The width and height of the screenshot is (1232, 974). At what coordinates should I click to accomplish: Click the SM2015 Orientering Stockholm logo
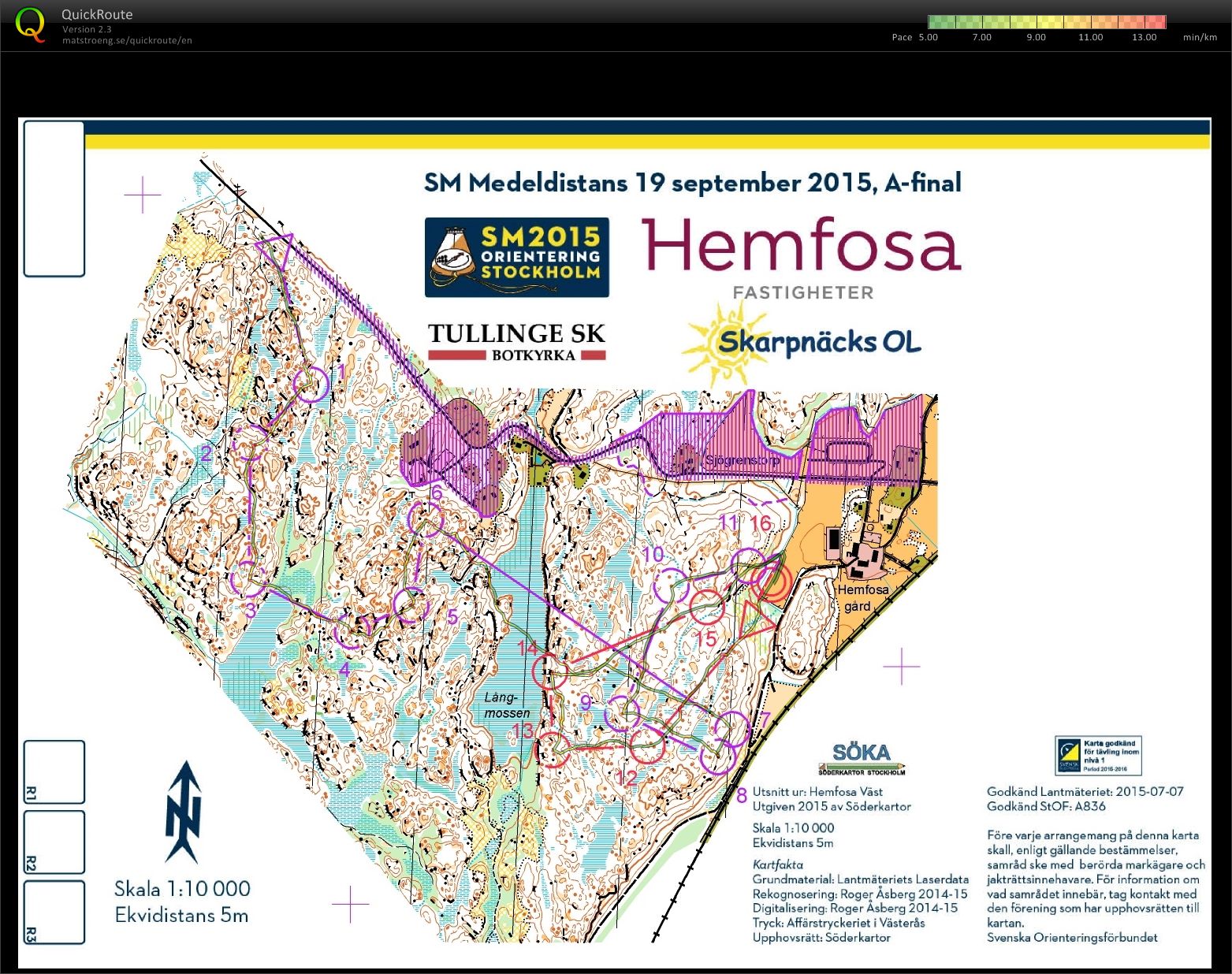pyautogui.click(x=517, y=257)
